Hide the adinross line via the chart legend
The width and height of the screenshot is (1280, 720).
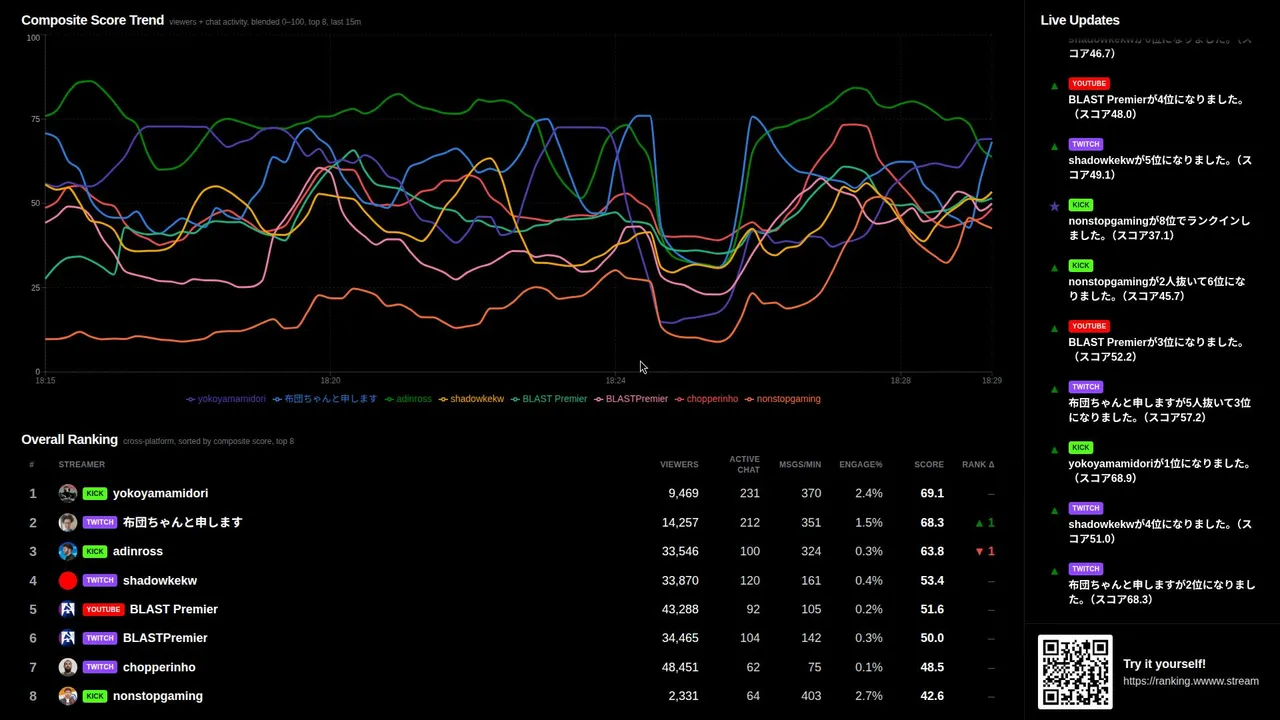click(x=408, y=399)
